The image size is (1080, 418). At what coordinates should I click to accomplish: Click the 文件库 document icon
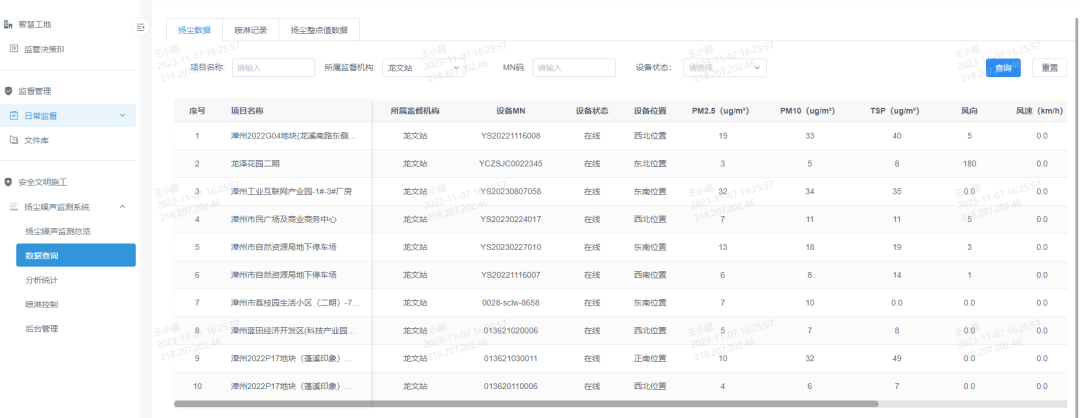[x=13, y=140]
